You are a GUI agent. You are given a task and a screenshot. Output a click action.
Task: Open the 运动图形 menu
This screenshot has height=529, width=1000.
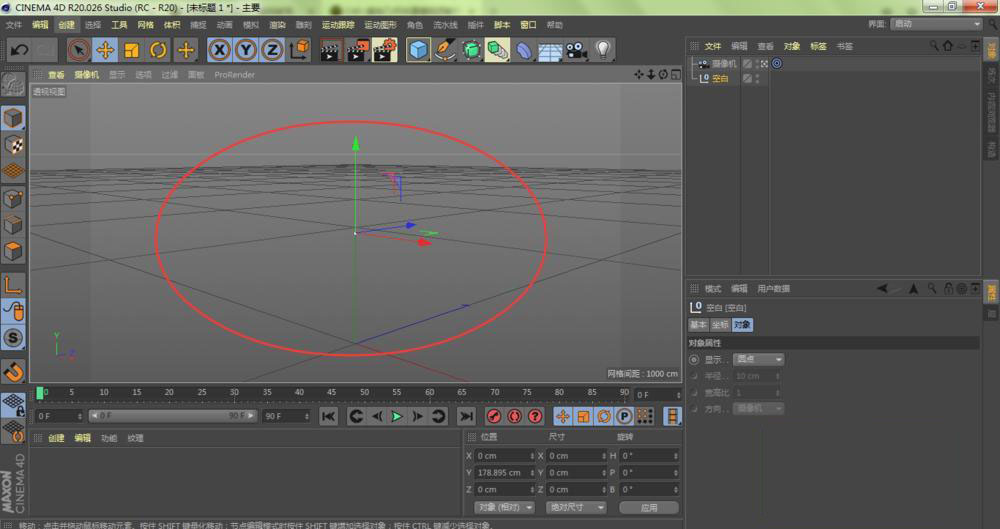coord(381,25)
